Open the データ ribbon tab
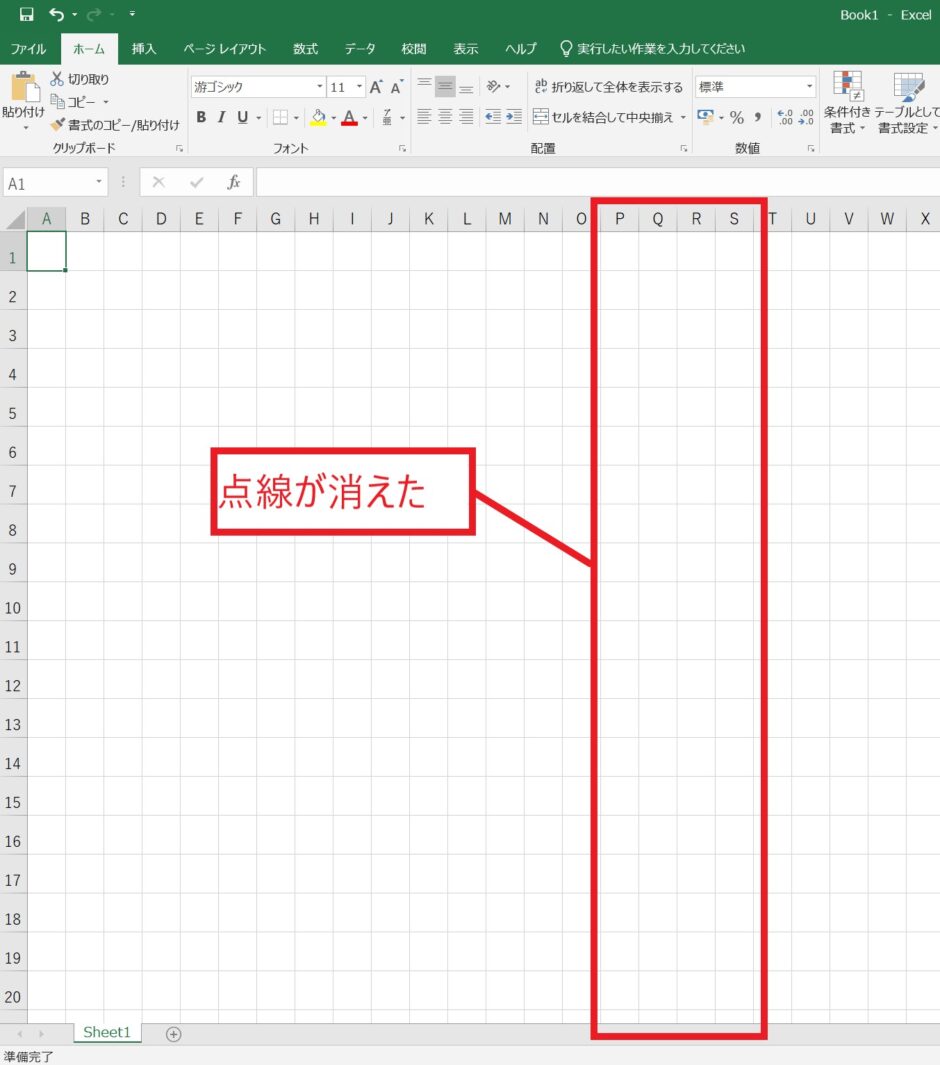 tap(358, 47)
